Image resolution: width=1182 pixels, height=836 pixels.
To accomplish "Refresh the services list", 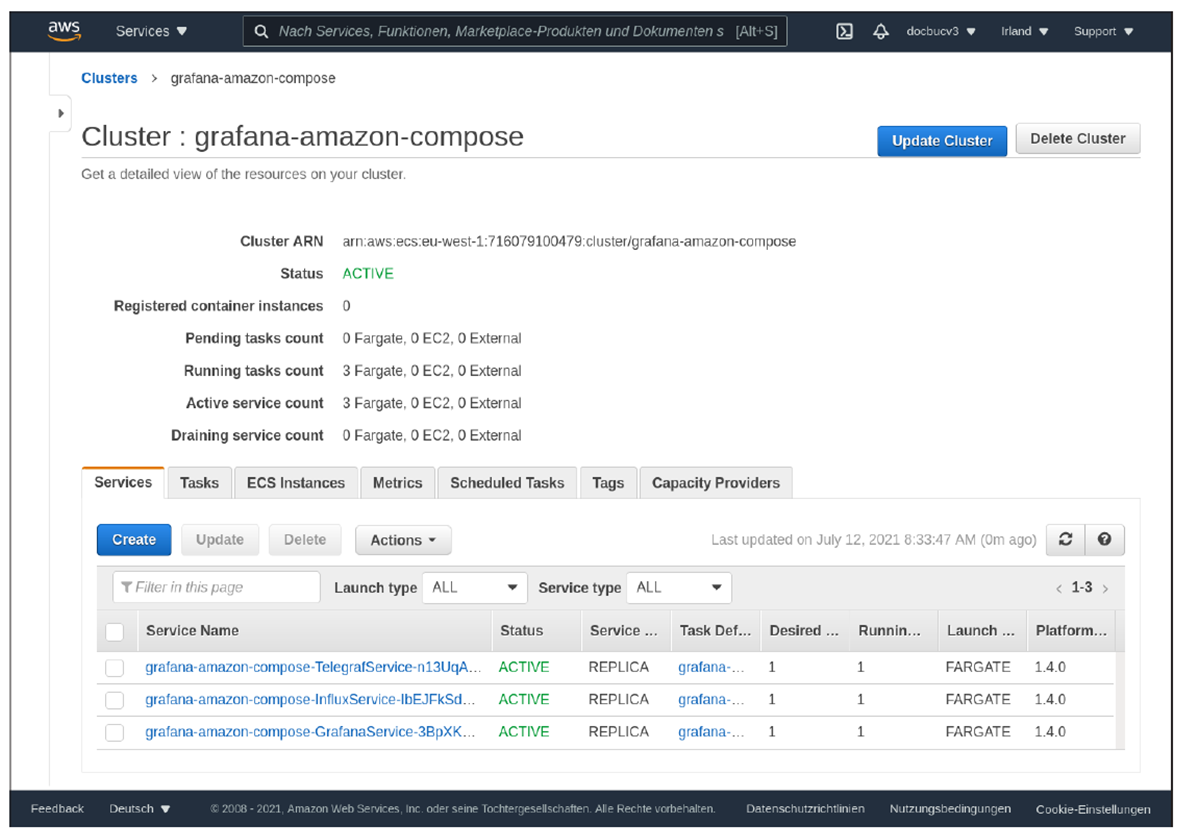I will [x=1065, y=539].
